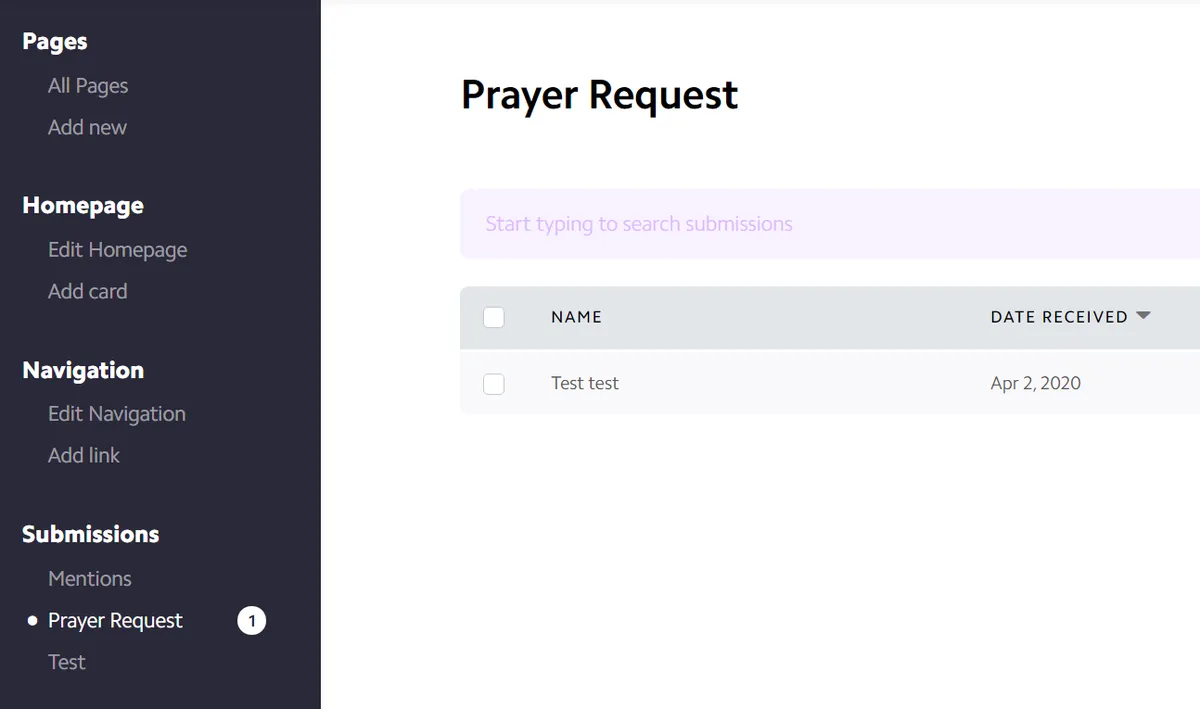Open the Mentions submissions list

(x=90, y=579)
